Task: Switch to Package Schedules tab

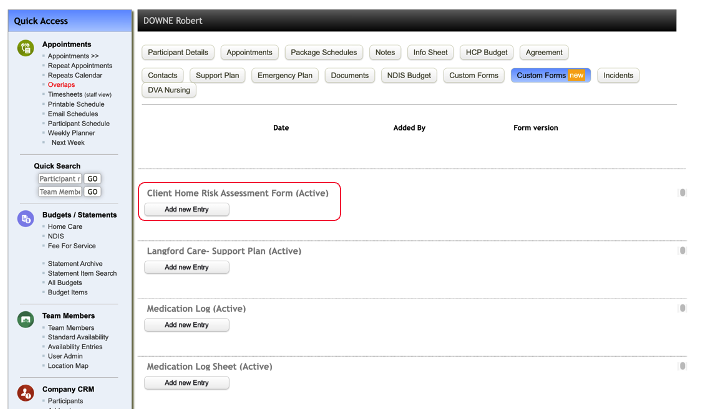Action: coord(324,52)
